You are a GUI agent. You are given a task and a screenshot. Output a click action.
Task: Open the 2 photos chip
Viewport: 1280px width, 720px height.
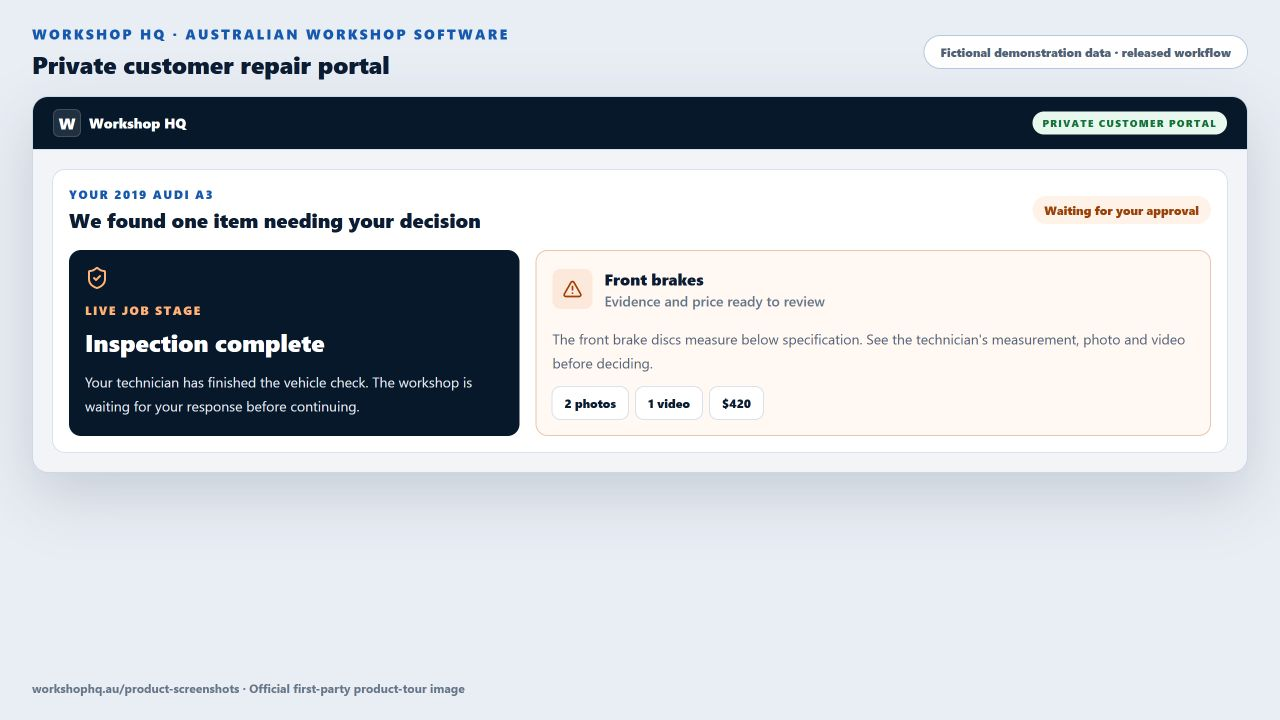[x=590, y=403]
